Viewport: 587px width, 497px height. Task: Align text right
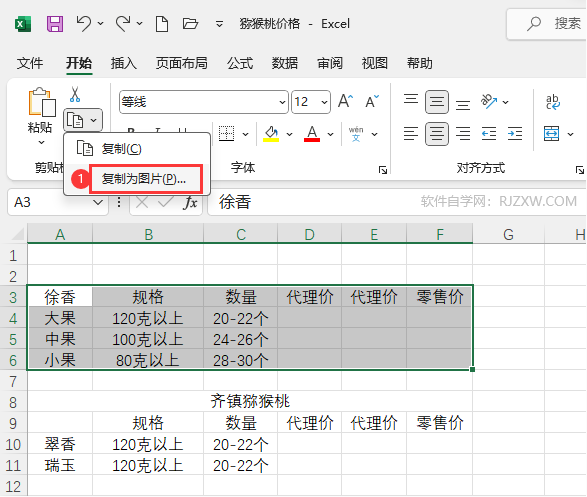463,134
